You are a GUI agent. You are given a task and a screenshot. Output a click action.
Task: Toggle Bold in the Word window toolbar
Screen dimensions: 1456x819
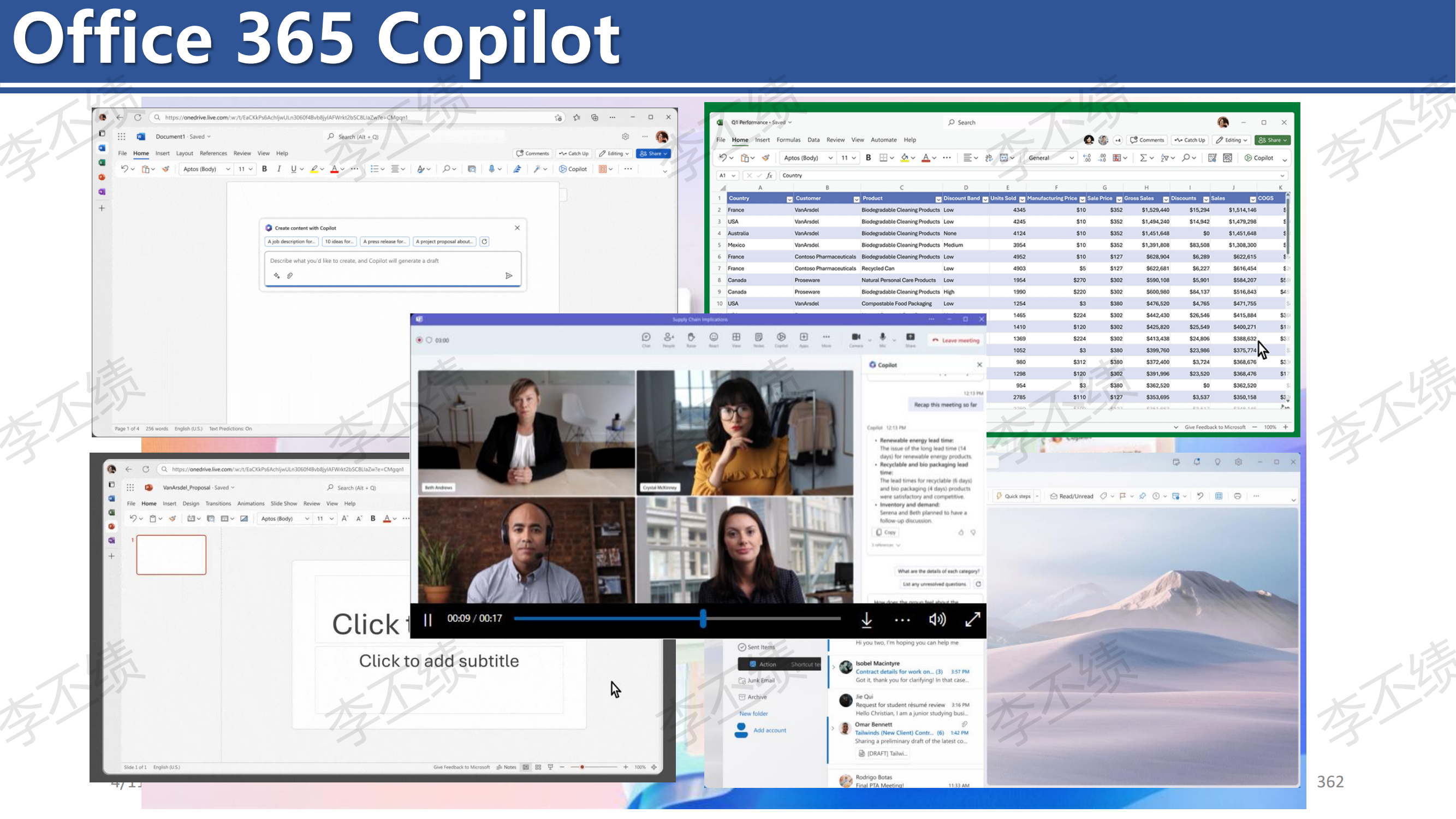pyautogui.click(x=265, y=169)
